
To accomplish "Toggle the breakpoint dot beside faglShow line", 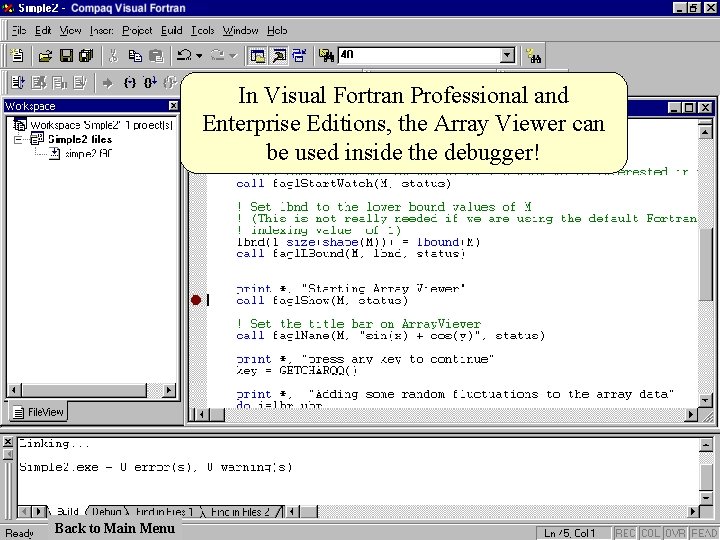I will pos(196,300).
